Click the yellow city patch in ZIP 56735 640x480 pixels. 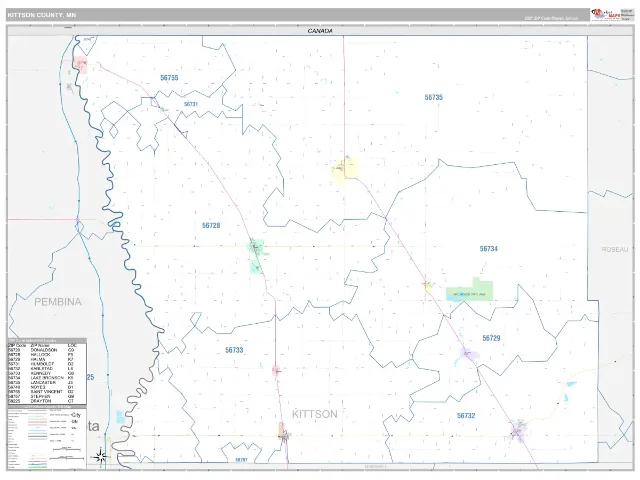(345, 169)
